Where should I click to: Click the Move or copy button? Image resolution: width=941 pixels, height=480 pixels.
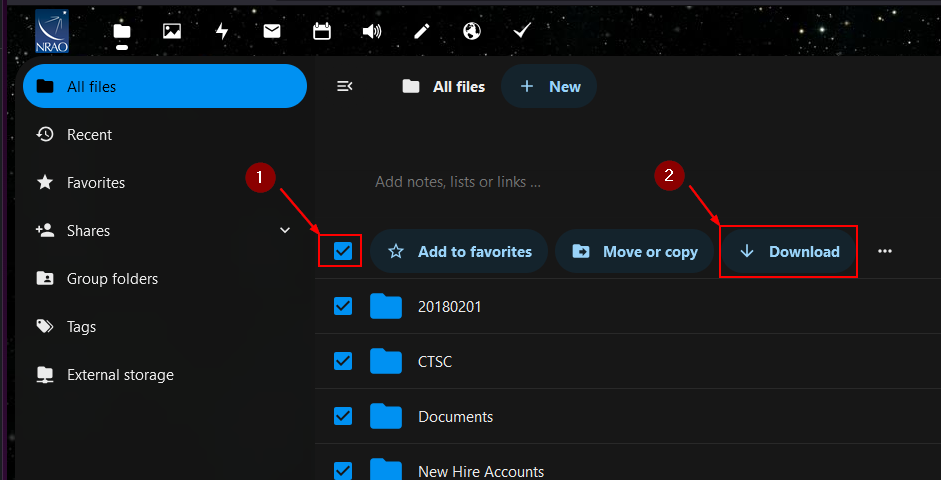[634, 252]
